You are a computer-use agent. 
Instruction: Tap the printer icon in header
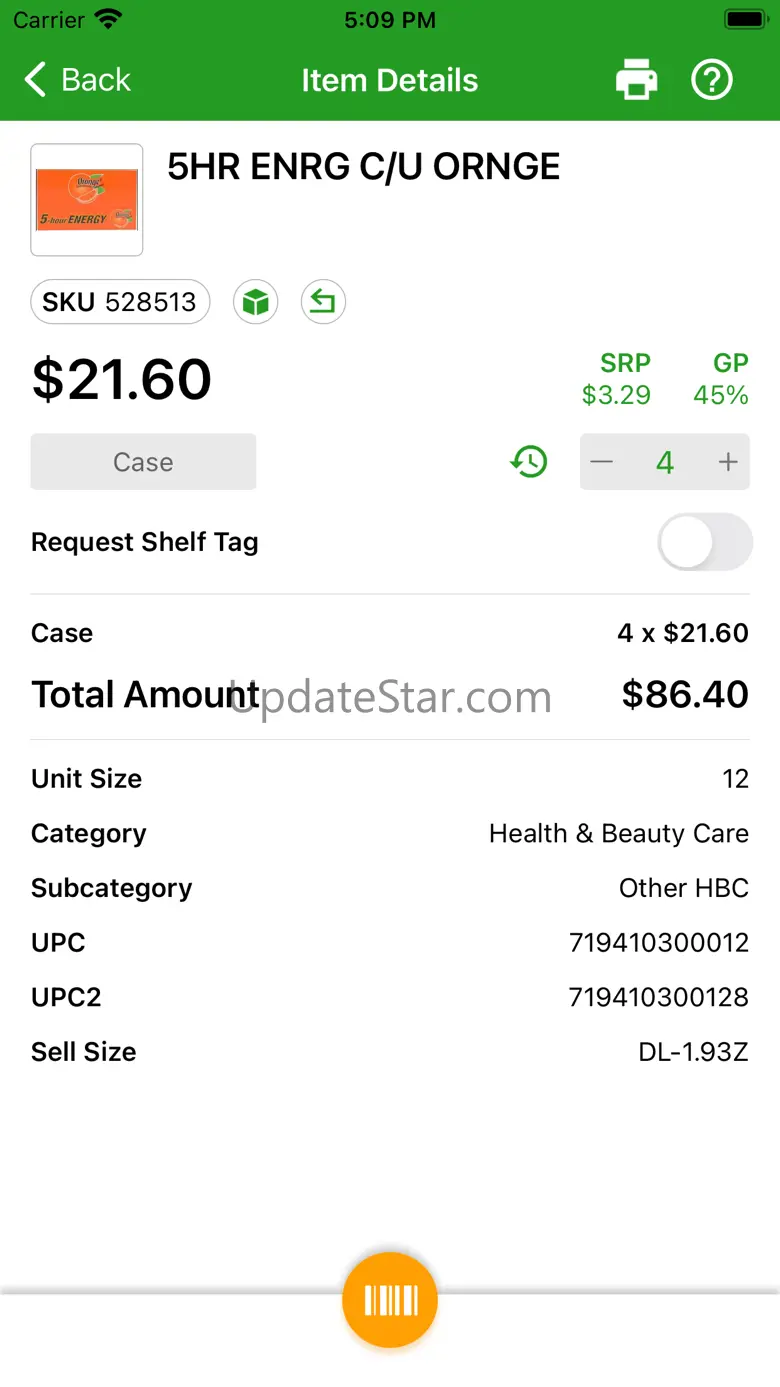click(x=636, y=80)
